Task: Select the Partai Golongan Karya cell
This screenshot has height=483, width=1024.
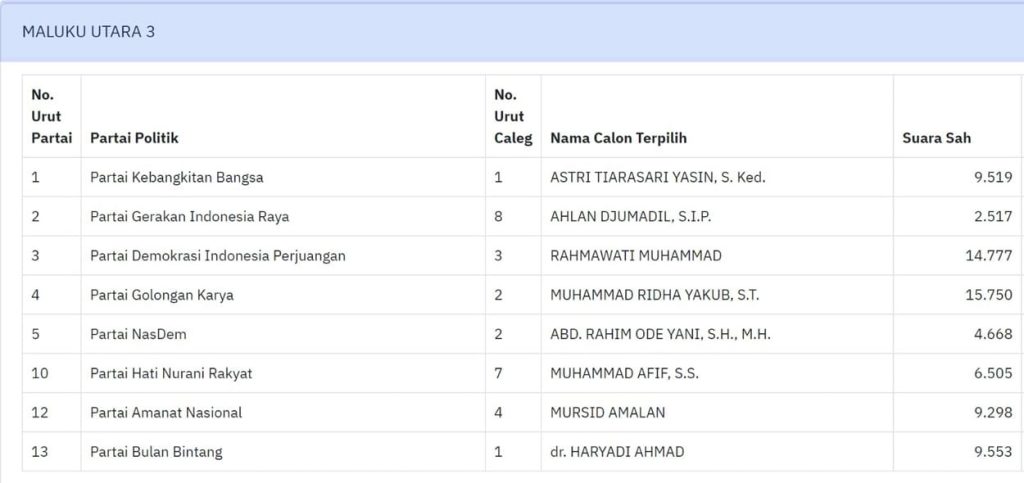Action: click(161, 295)
